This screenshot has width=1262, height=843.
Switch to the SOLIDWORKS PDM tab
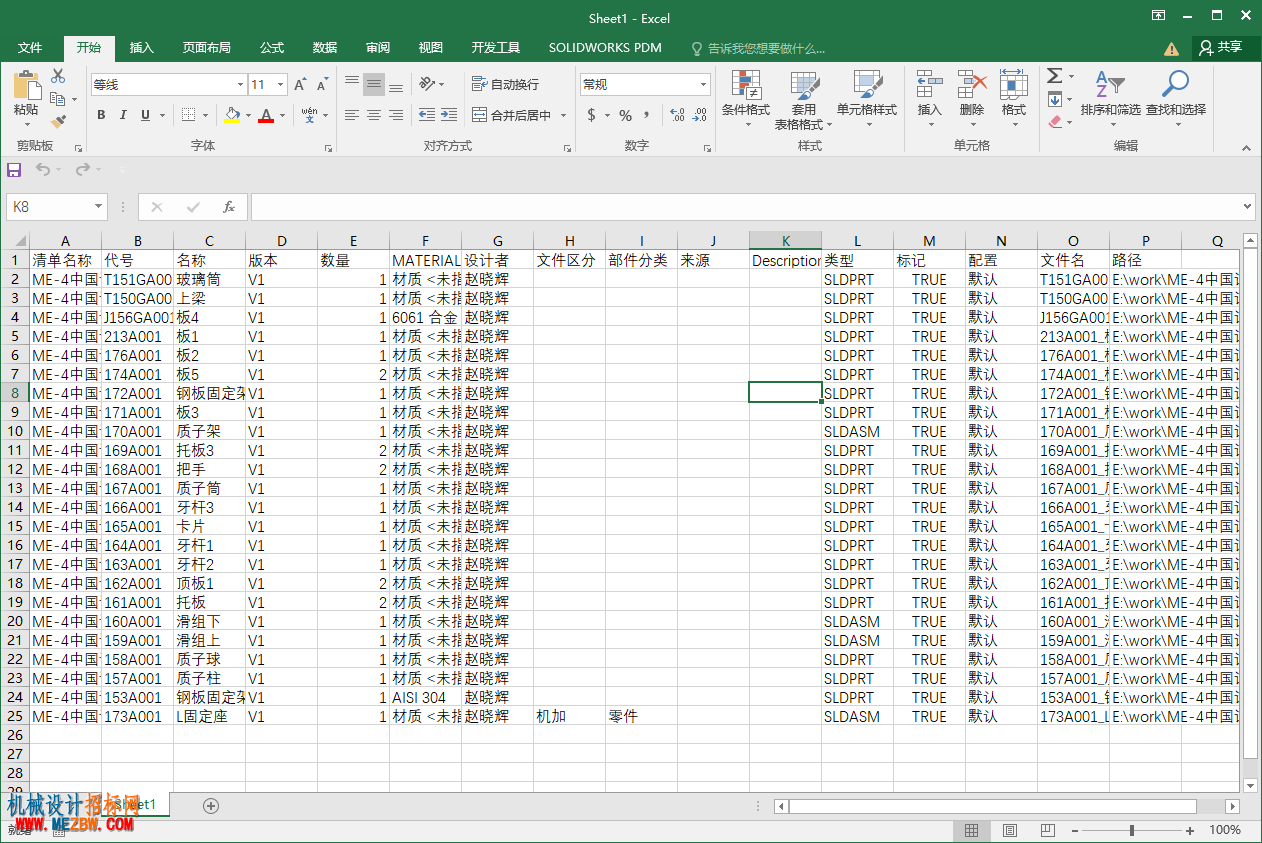(x=605, y=47)
